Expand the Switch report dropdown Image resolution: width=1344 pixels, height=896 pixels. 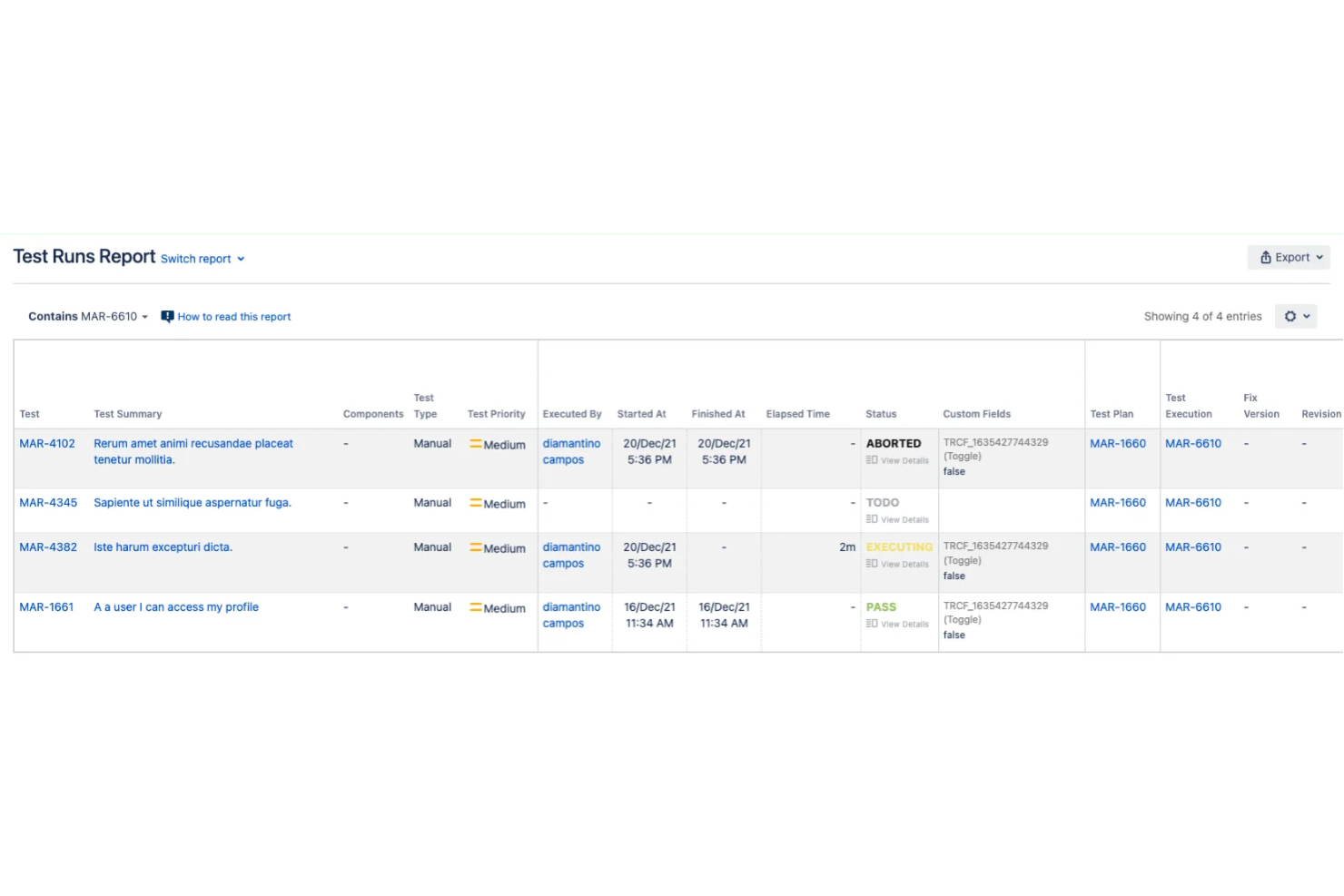tap(196, 259)
